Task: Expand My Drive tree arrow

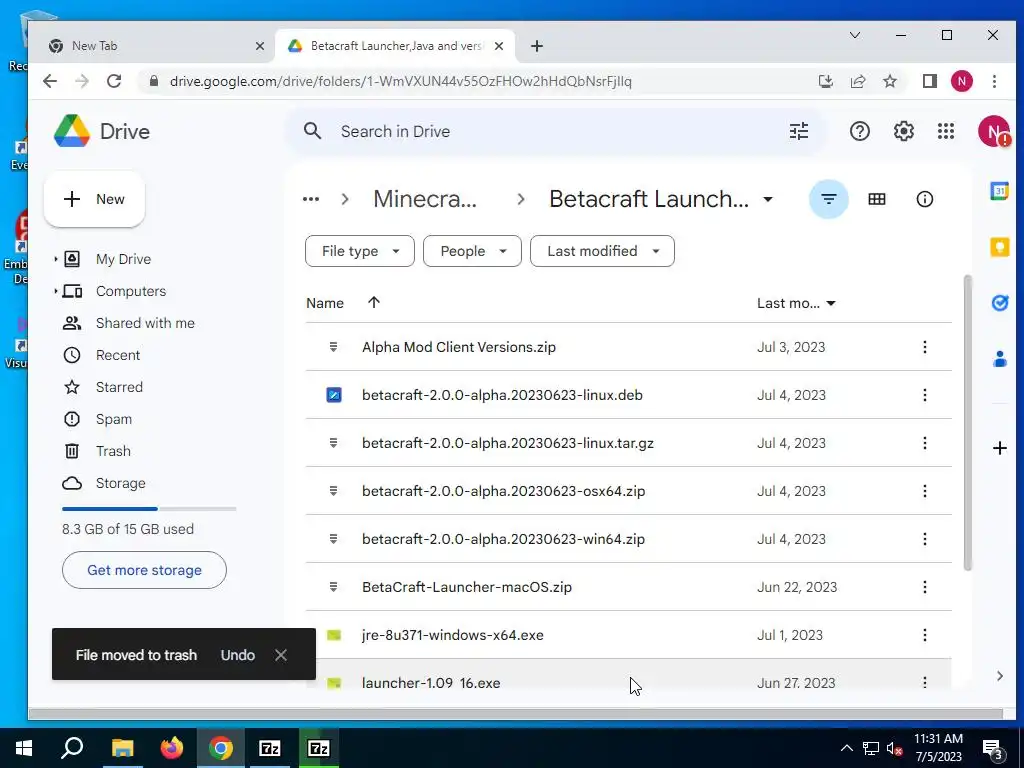Action: click(56, 259)
